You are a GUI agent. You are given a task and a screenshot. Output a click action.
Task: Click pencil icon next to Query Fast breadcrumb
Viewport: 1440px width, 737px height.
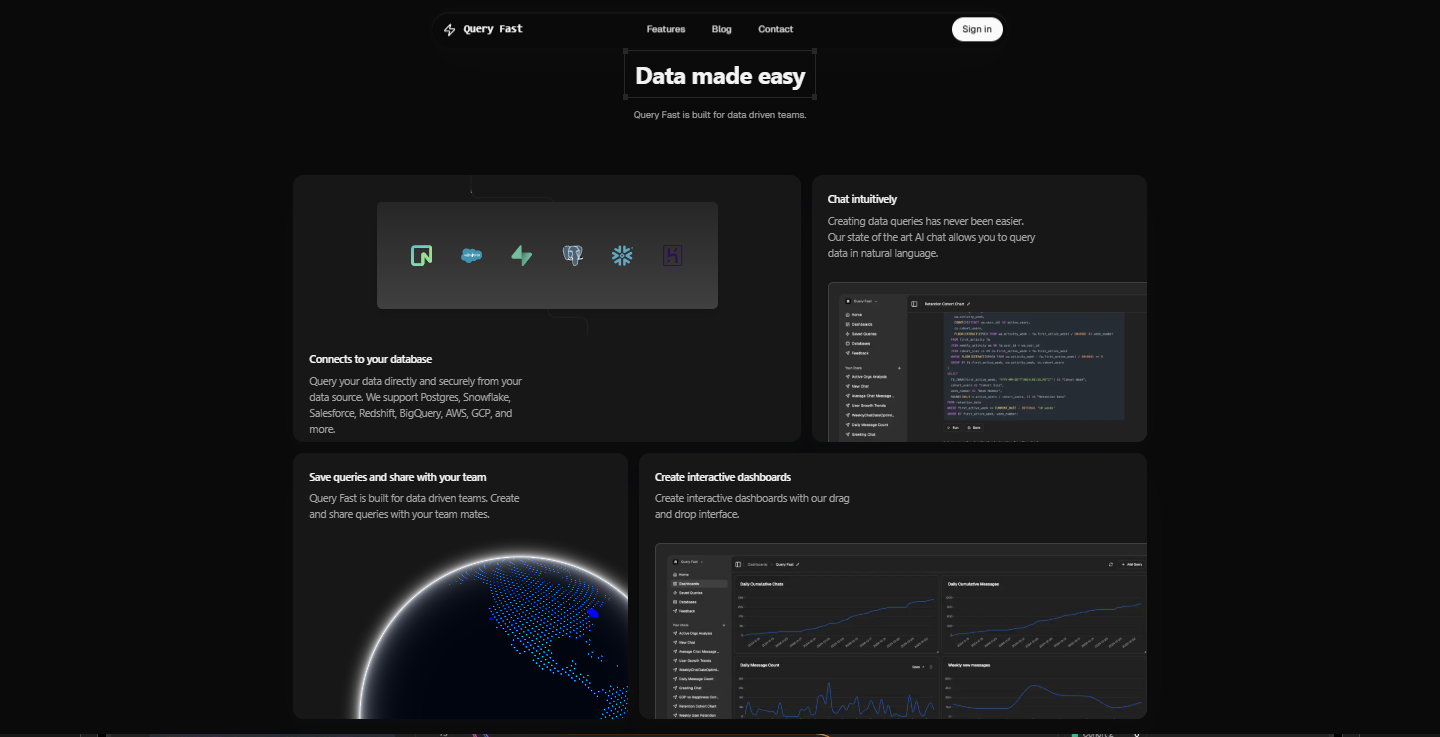click(x=798, y=564)
